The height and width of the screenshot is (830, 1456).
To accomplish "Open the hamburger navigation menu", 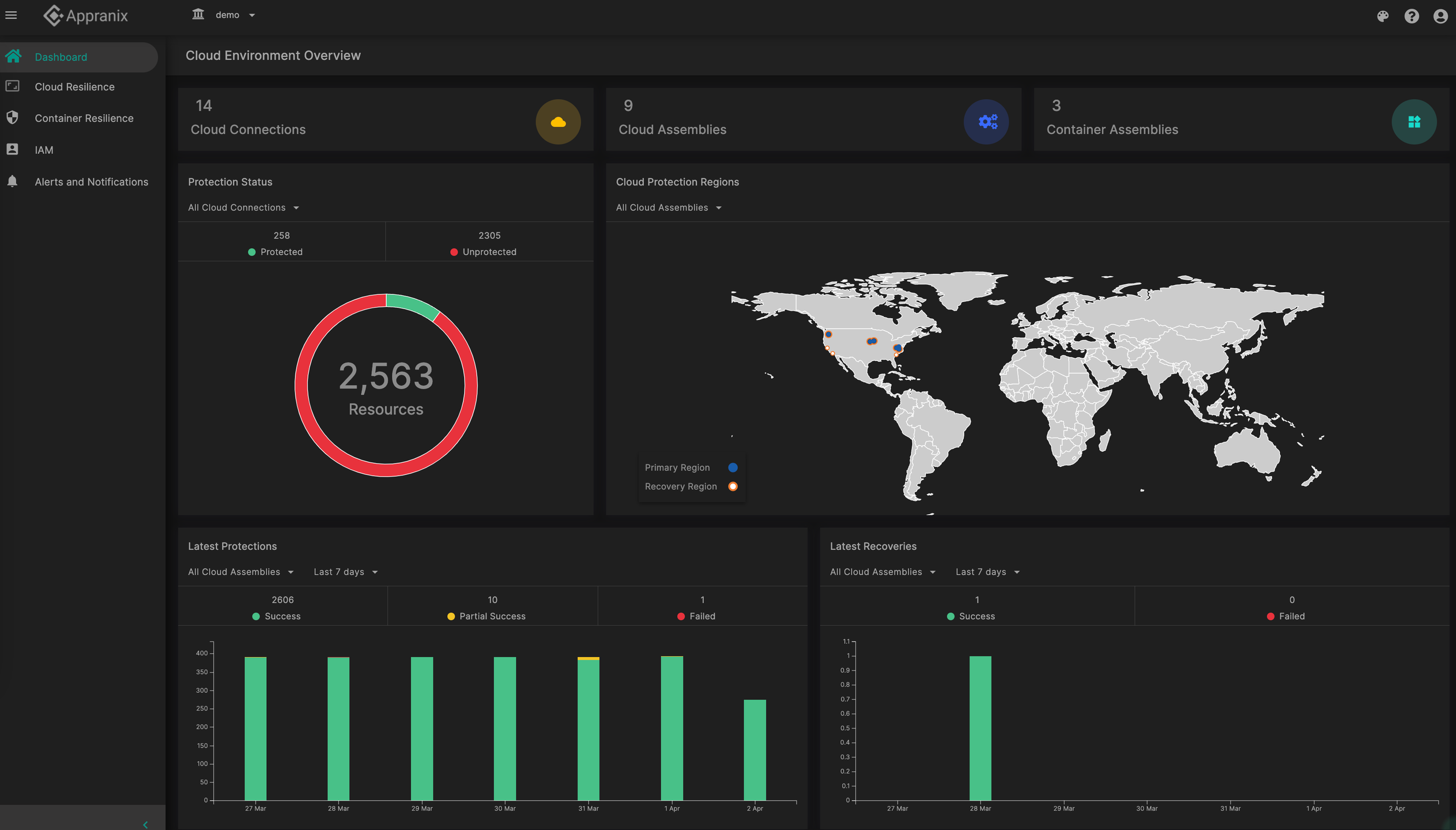I will 11,15.
